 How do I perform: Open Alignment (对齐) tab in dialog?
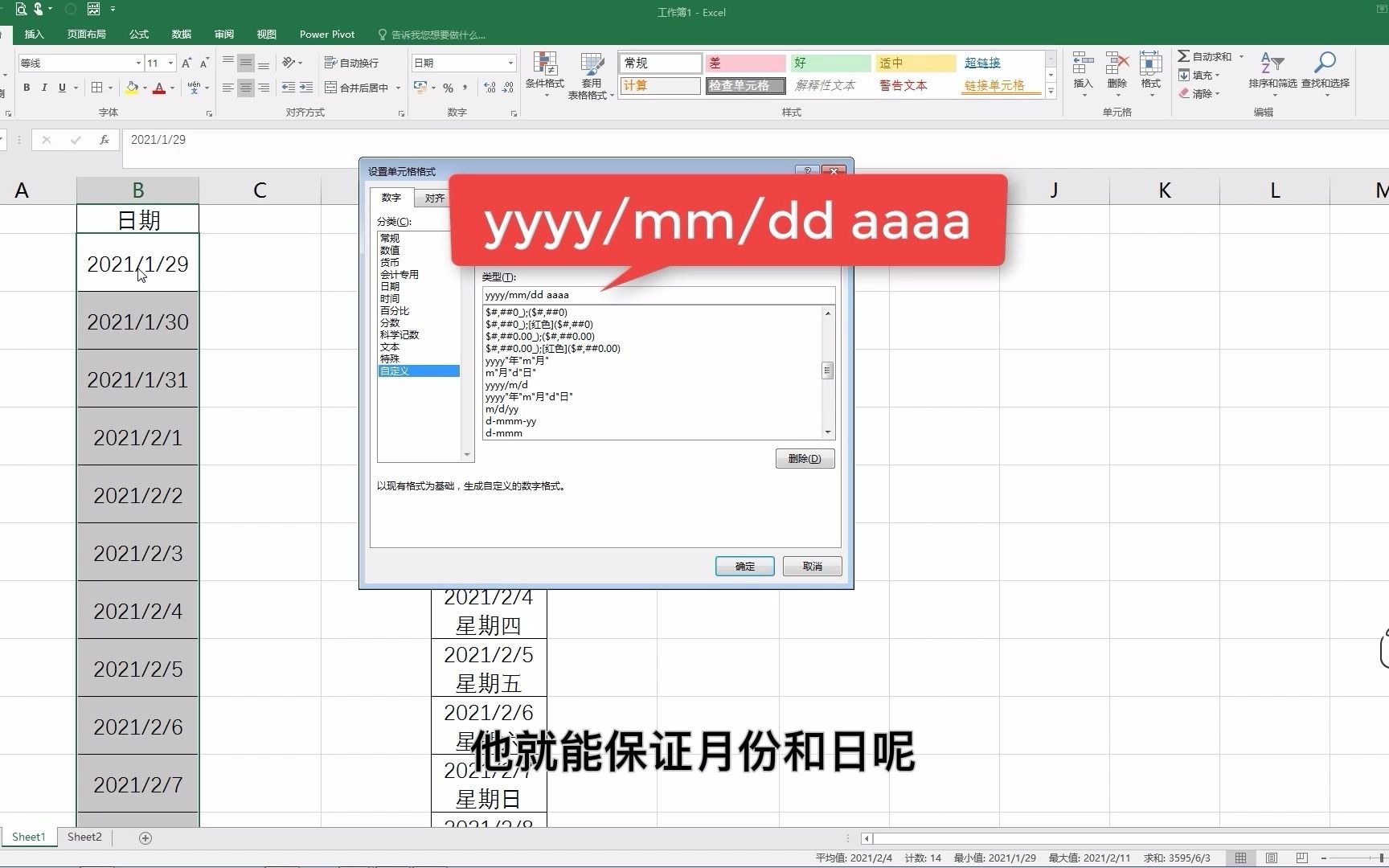434,199
